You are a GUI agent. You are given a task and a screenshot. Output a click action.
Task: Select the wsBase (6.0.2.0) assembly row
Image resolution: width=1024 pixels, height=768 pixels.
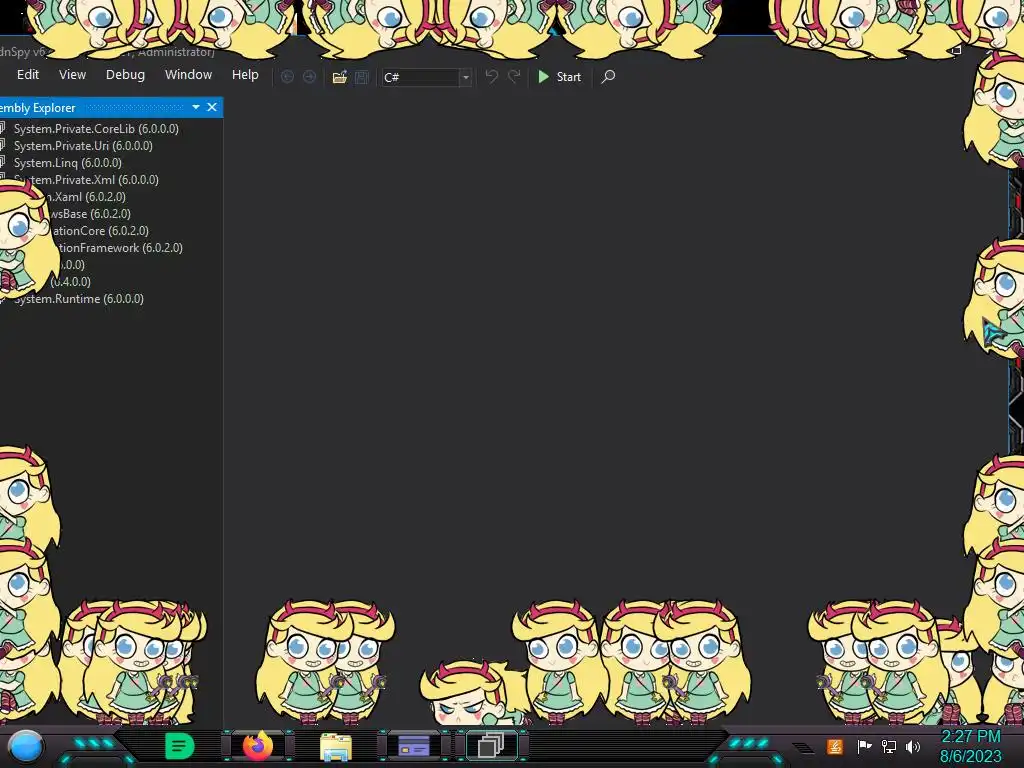coord(91,214)
